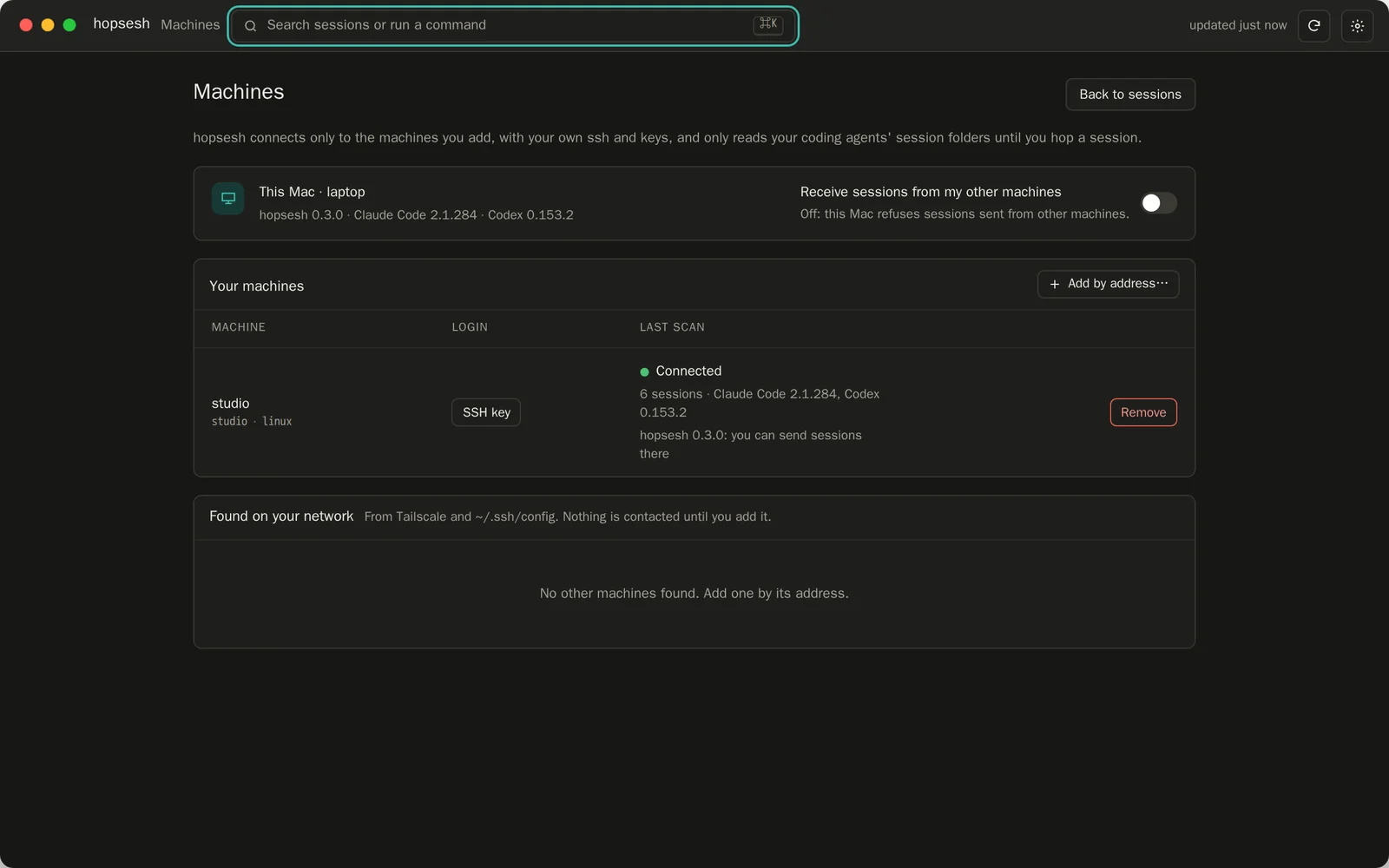Image resolution: width=1389 pixels, height=868 pixels.
Task: Go back to sessions
Action: click(x=1130, y=95)
